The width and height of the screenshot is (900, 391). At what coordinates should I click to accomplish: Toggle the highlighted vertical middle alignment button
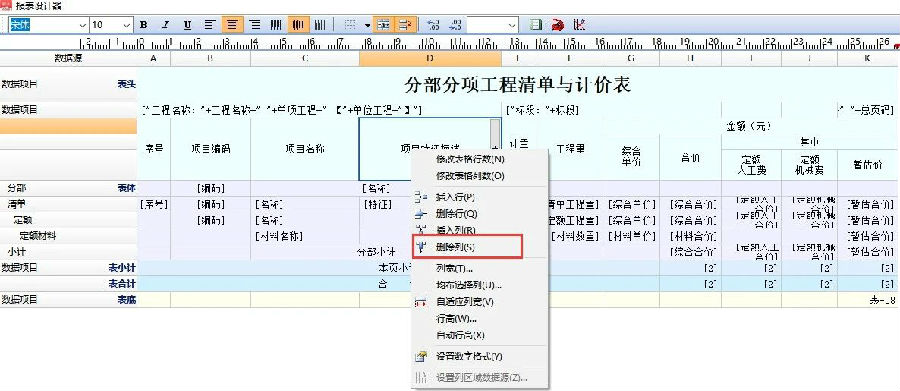[298, 25]
